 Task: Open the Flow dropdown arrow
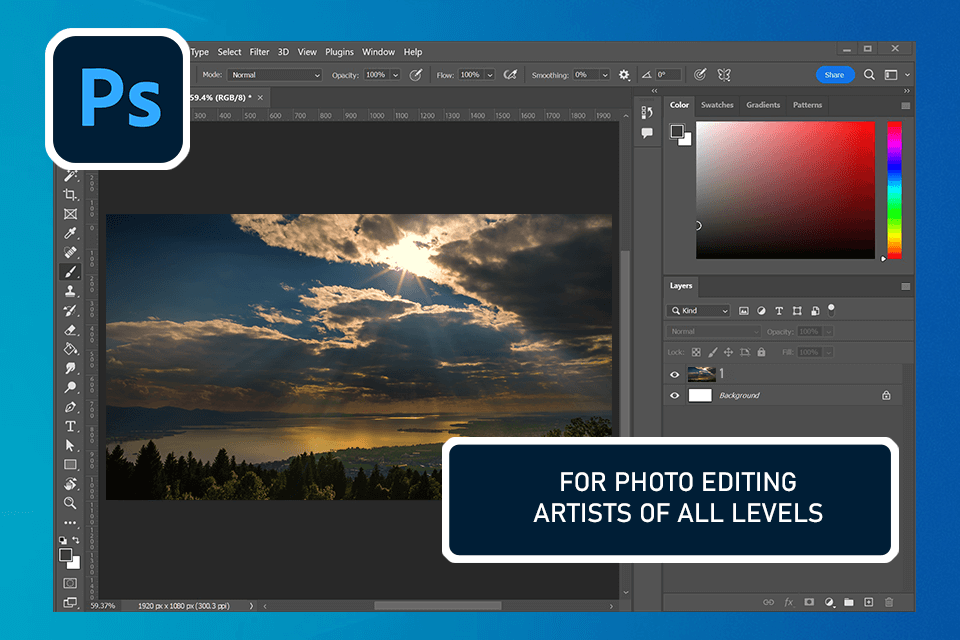(490, 75)
